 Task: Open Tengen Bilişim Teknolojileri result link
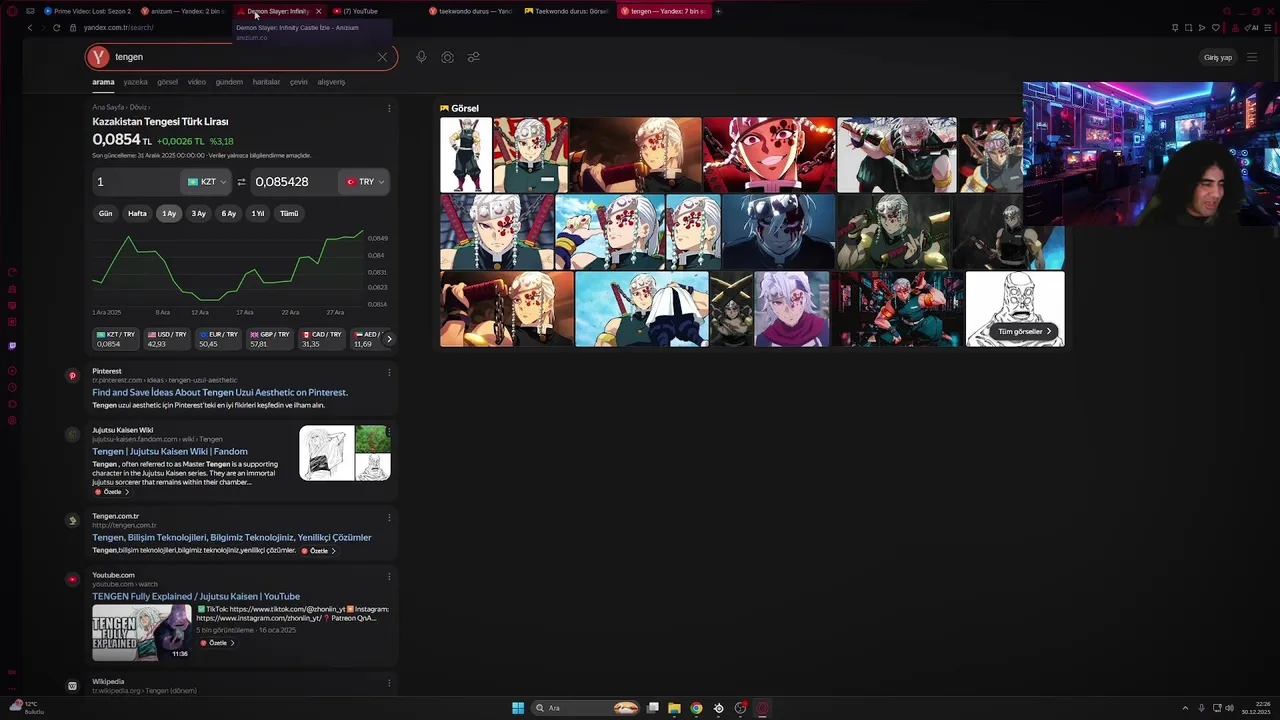click(232, 537)
